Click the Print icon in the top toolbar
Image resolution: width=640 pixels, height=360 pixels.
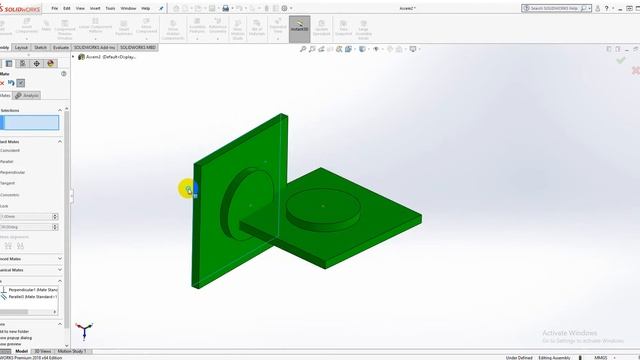225,8
